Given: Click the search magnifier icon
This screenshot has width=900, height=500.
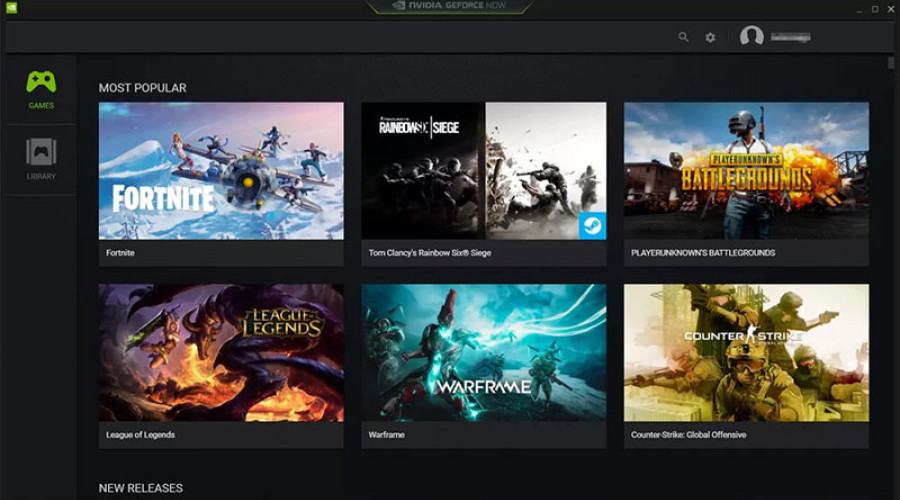Looking at the screenshot, I should (683, 37).
